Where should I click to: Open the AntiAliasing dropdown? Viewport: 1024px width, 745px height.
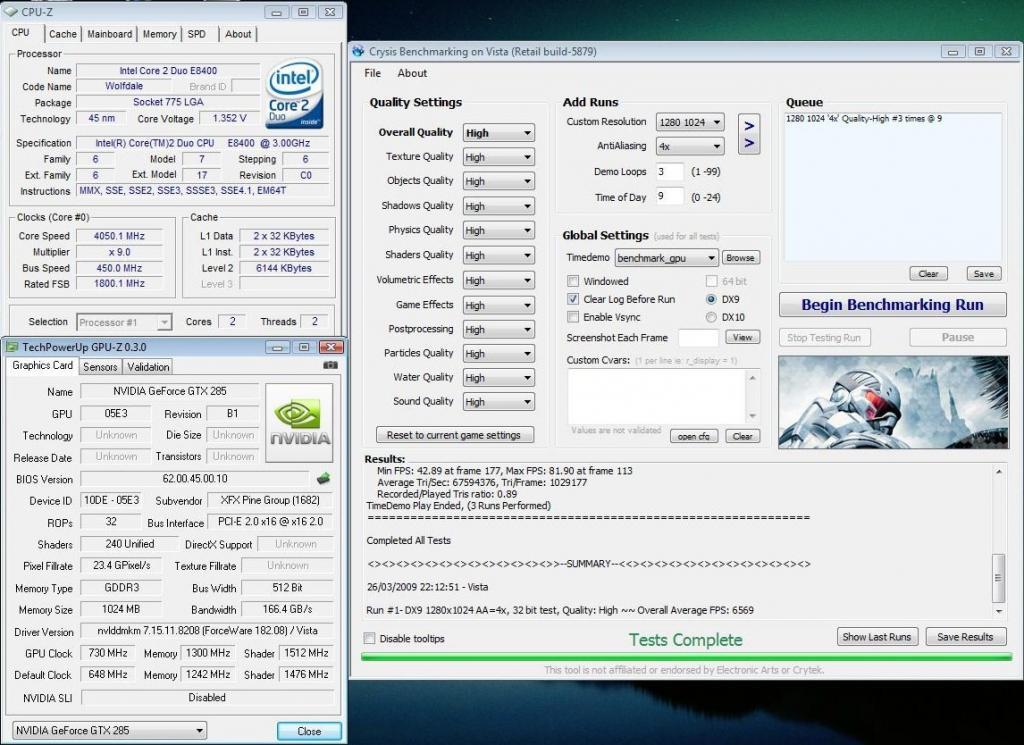click(690, 146)
